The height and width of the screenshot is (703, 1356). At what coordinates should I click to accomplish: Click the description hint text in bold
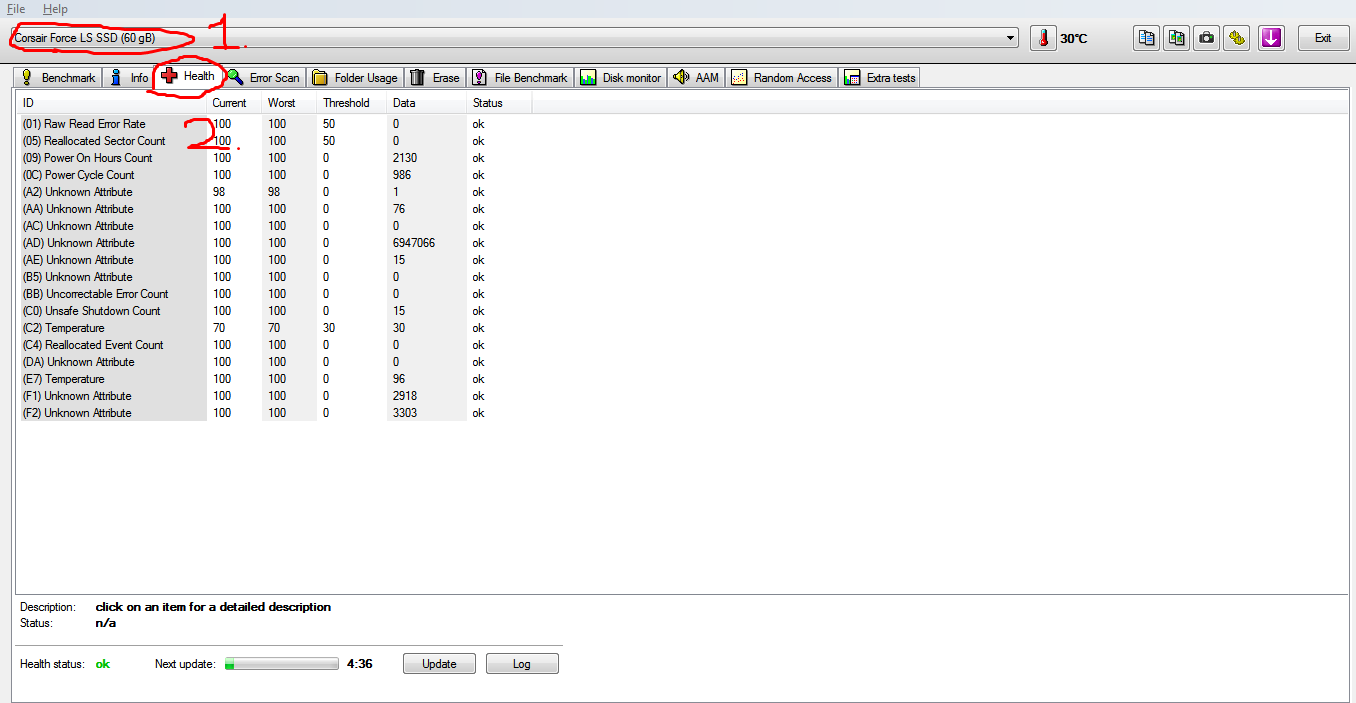(213, 607)
